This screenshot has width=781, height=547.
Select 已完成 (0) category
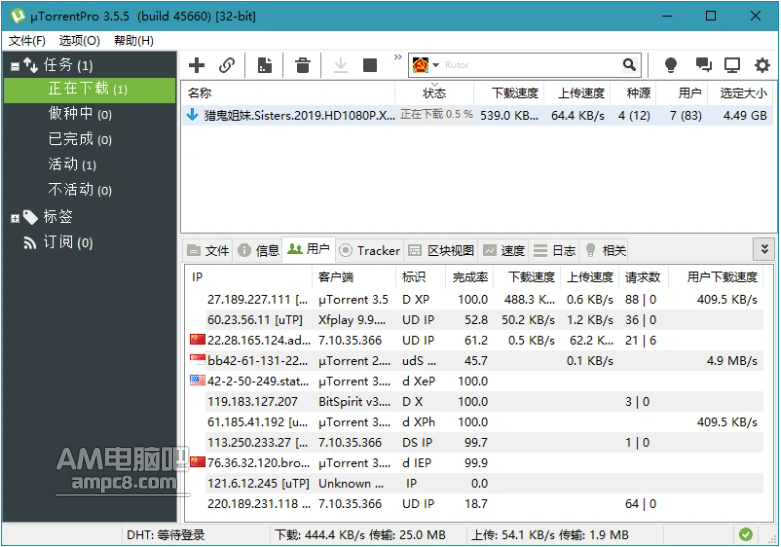pos(80,139)
